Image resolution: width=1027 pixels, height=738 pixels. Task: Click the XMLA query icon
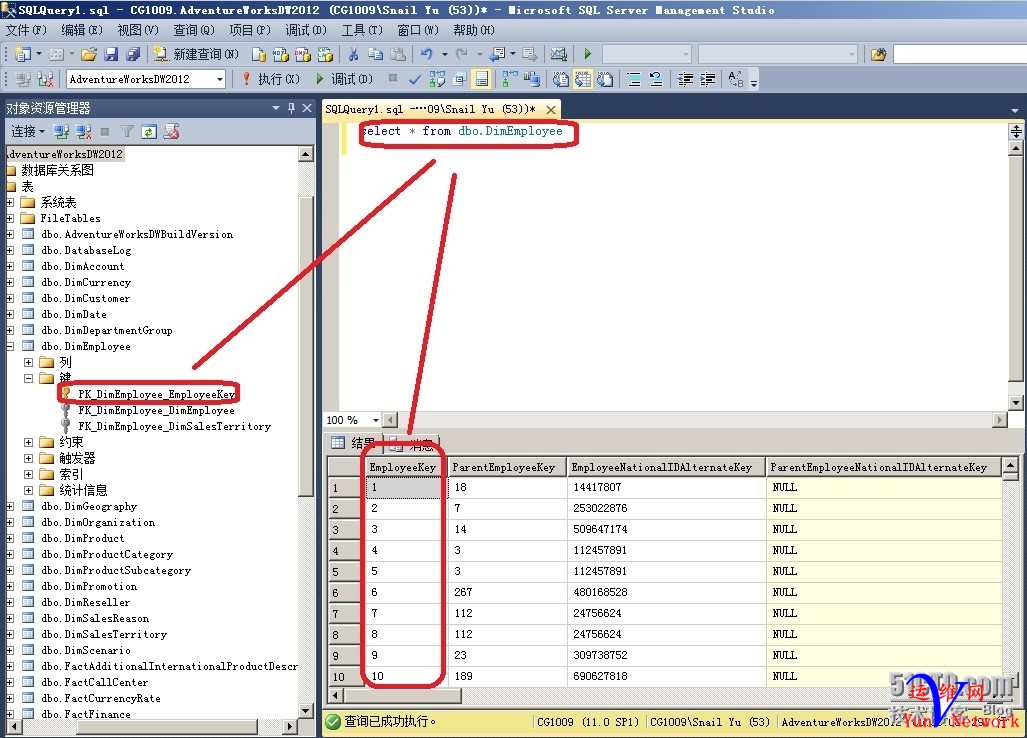point(325,54)
